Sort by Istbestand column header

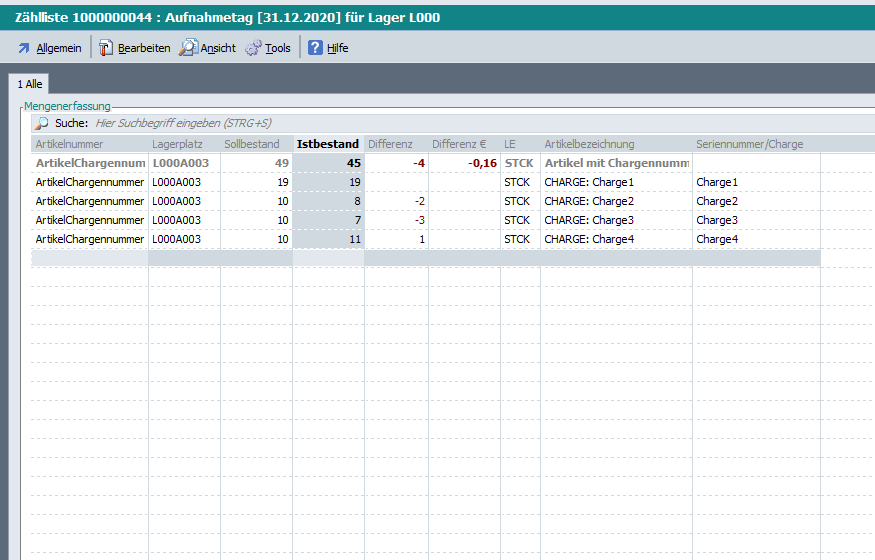328,144
